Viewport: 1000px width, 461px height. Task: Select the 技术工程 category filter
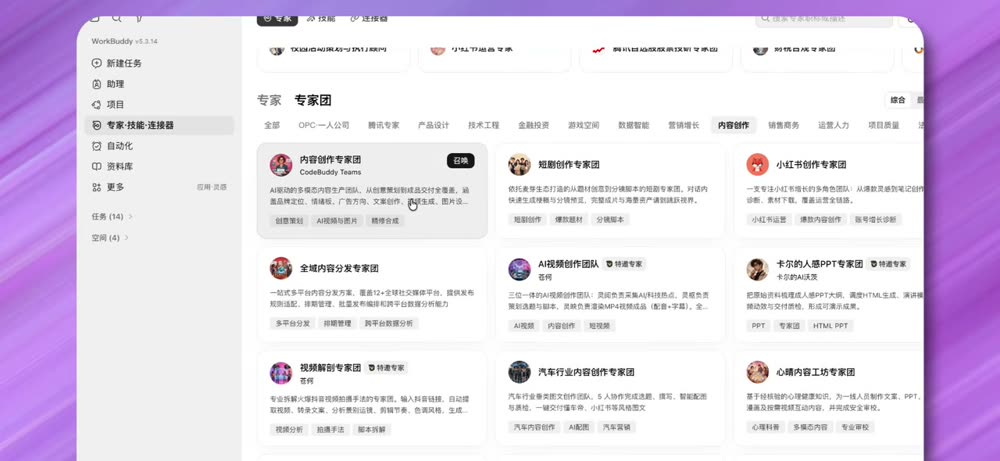click(483, 126)
